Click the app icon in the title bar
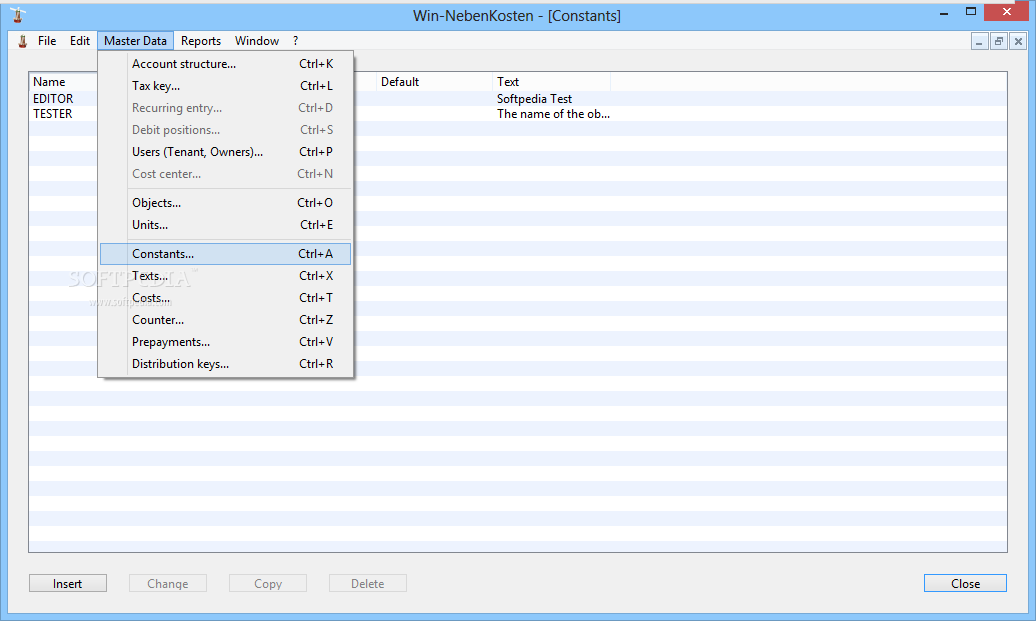The width and height of the screenshot is (1036, 621). [x=18, y=15]
